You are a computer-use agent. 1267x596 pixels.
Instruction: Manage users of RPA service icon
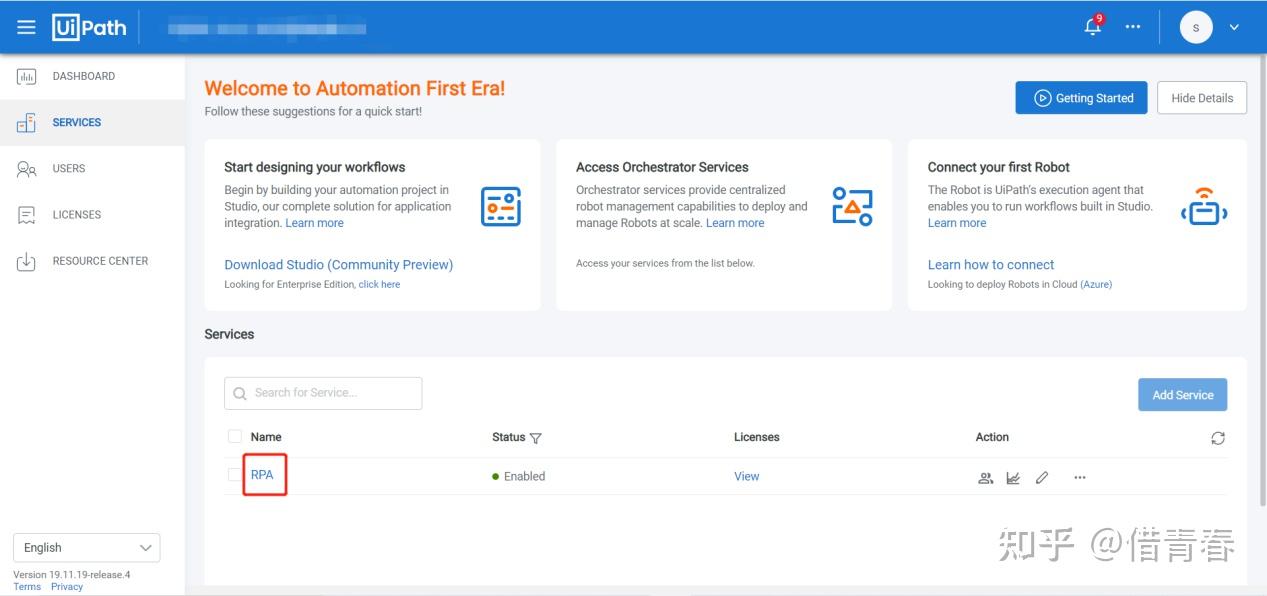(x=985, y=478)
